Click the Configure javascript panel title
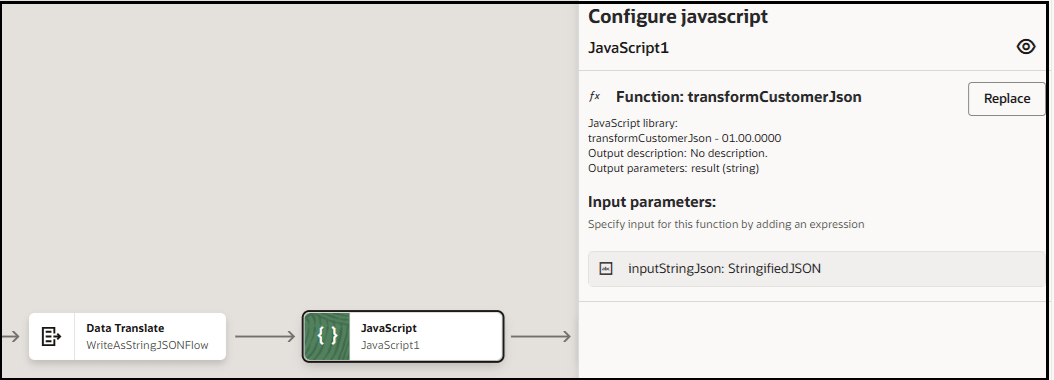 (678, 17)
